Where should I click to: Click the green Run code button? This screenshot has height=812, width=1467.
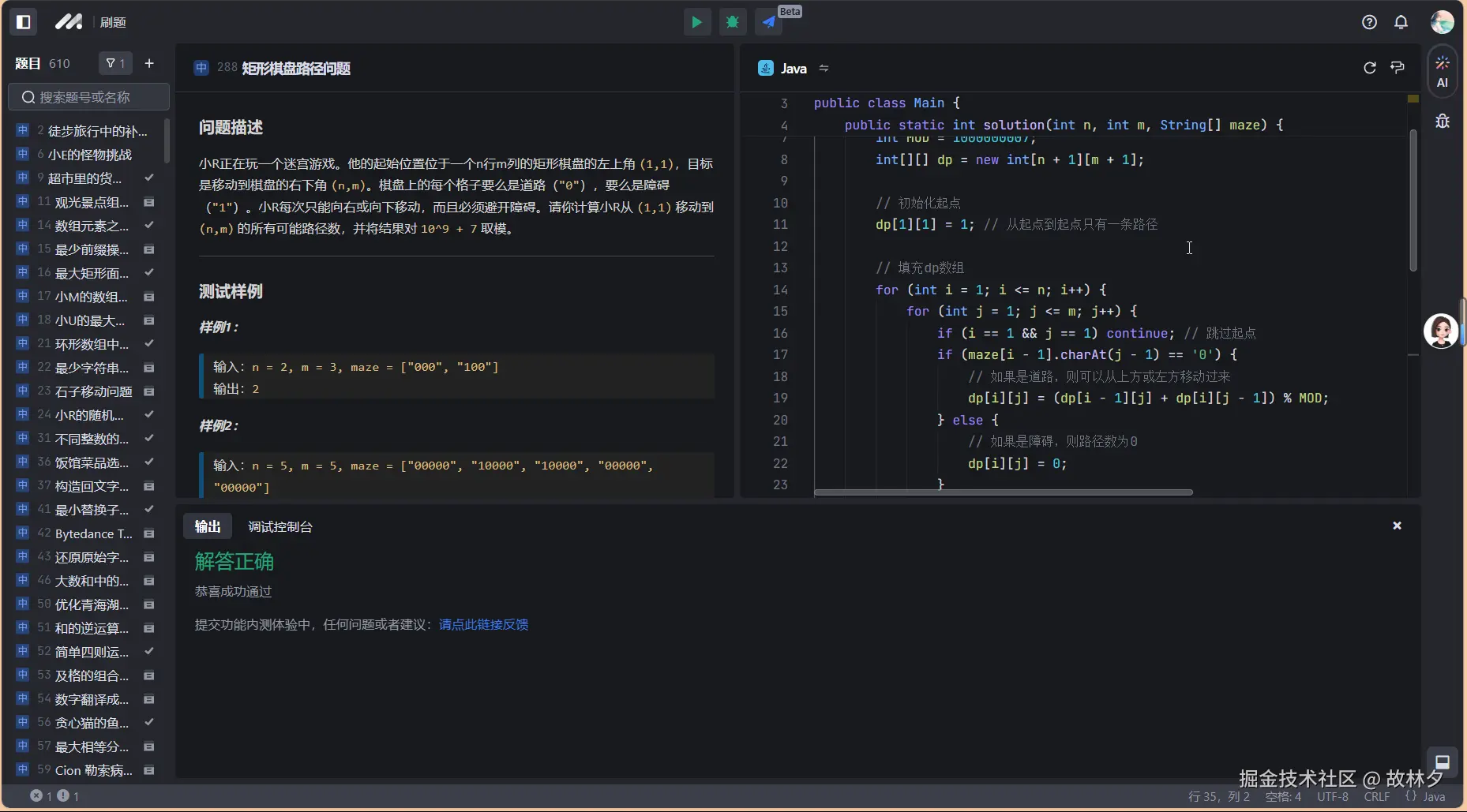click(x=696, y=22)
